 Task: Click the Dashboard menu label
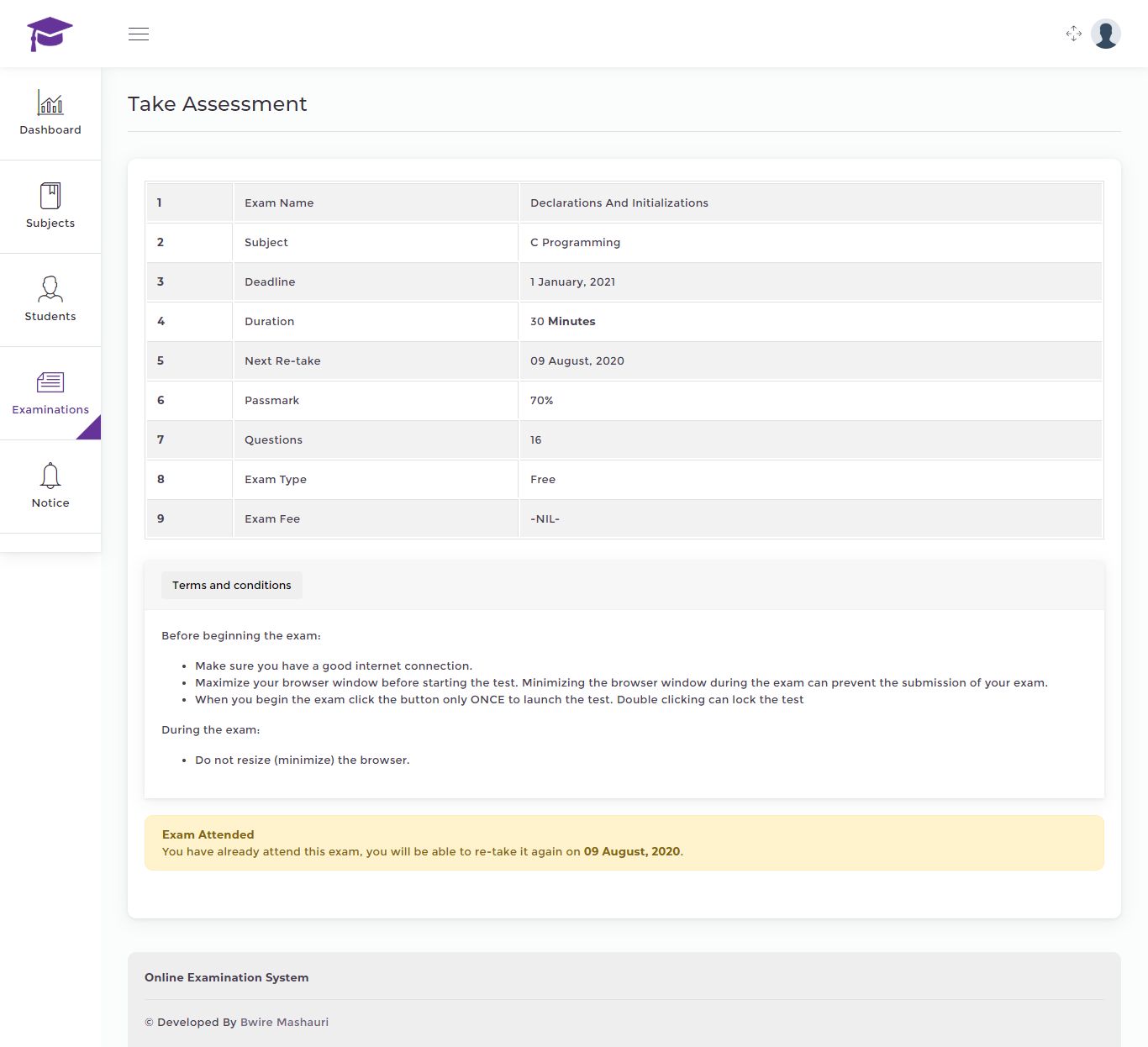pos(50,130)
